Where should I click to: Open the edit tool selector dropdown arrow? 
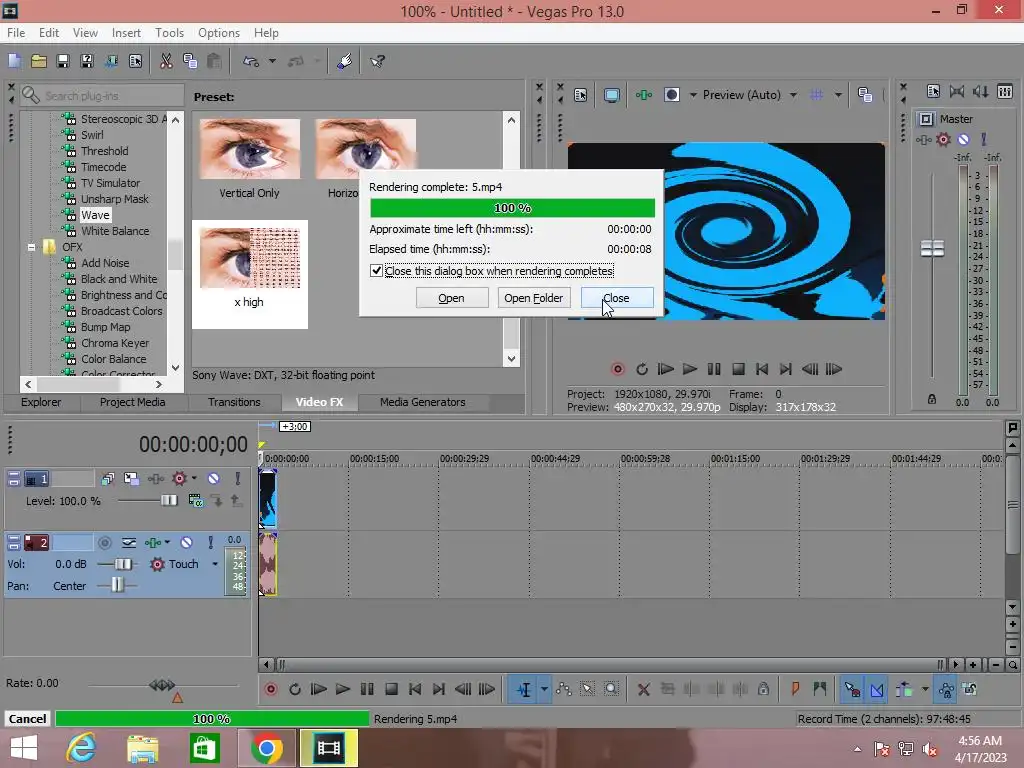click(x=544, y=689)
